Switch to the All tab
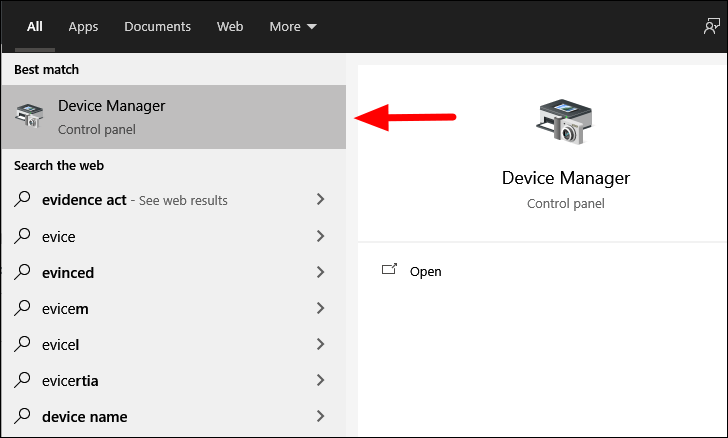728x438 pixels. pyautogui.click(x=35, y=26)
